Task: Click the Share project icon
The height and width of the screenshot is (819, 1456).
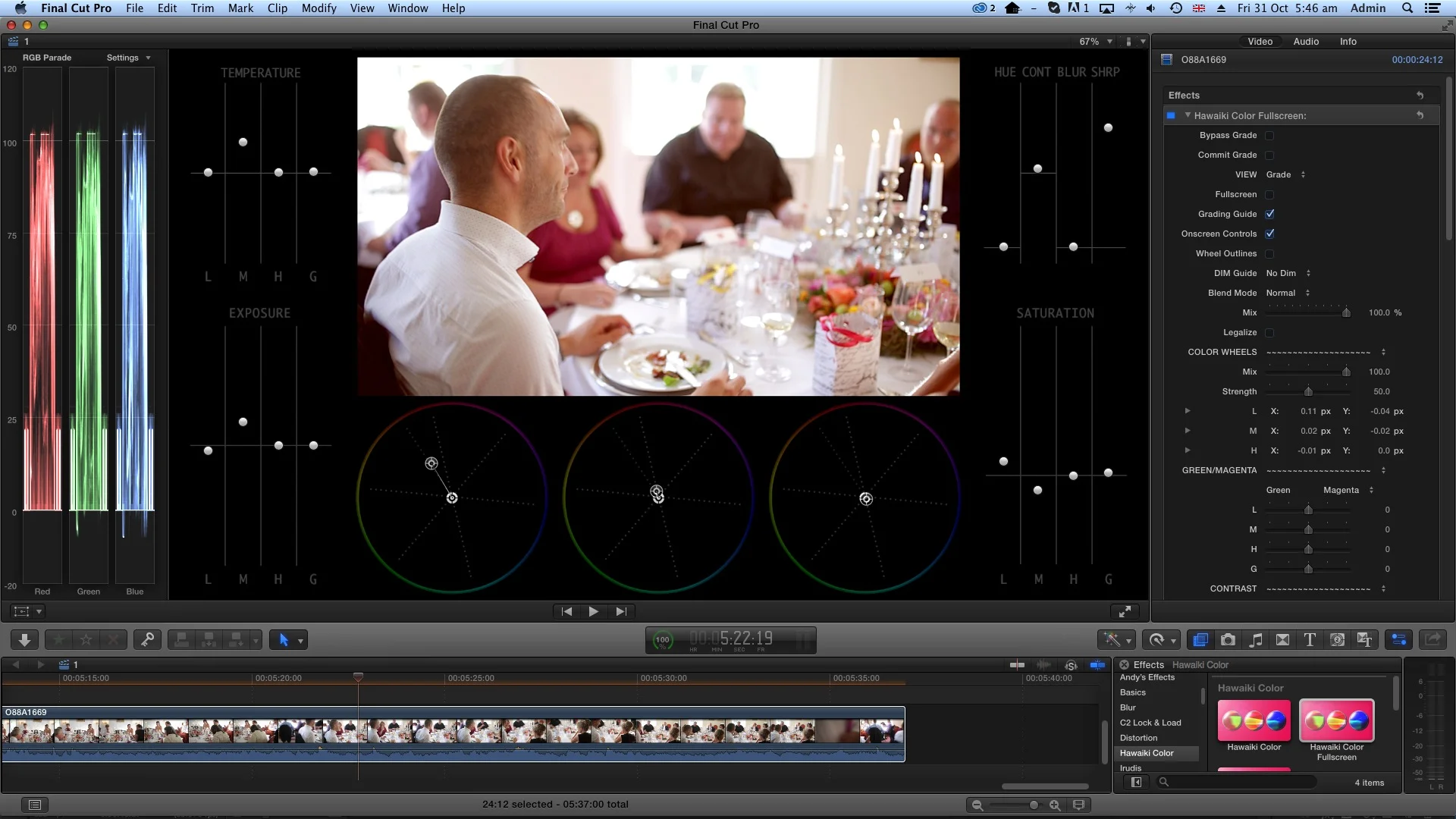Action: click(1433, 640)
